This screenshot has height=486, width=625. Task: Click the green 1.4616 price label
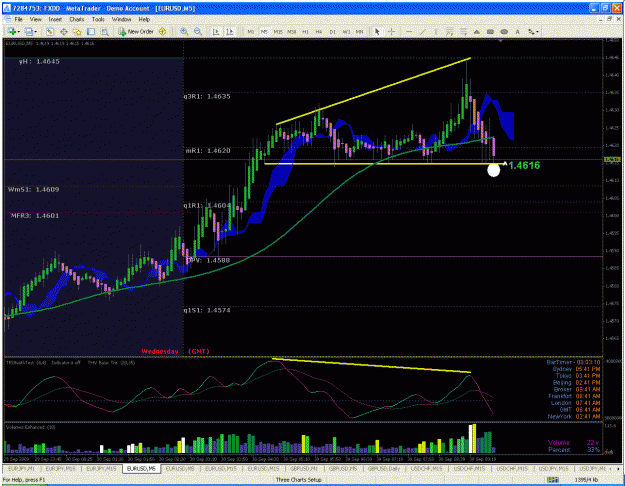point(524,165)
